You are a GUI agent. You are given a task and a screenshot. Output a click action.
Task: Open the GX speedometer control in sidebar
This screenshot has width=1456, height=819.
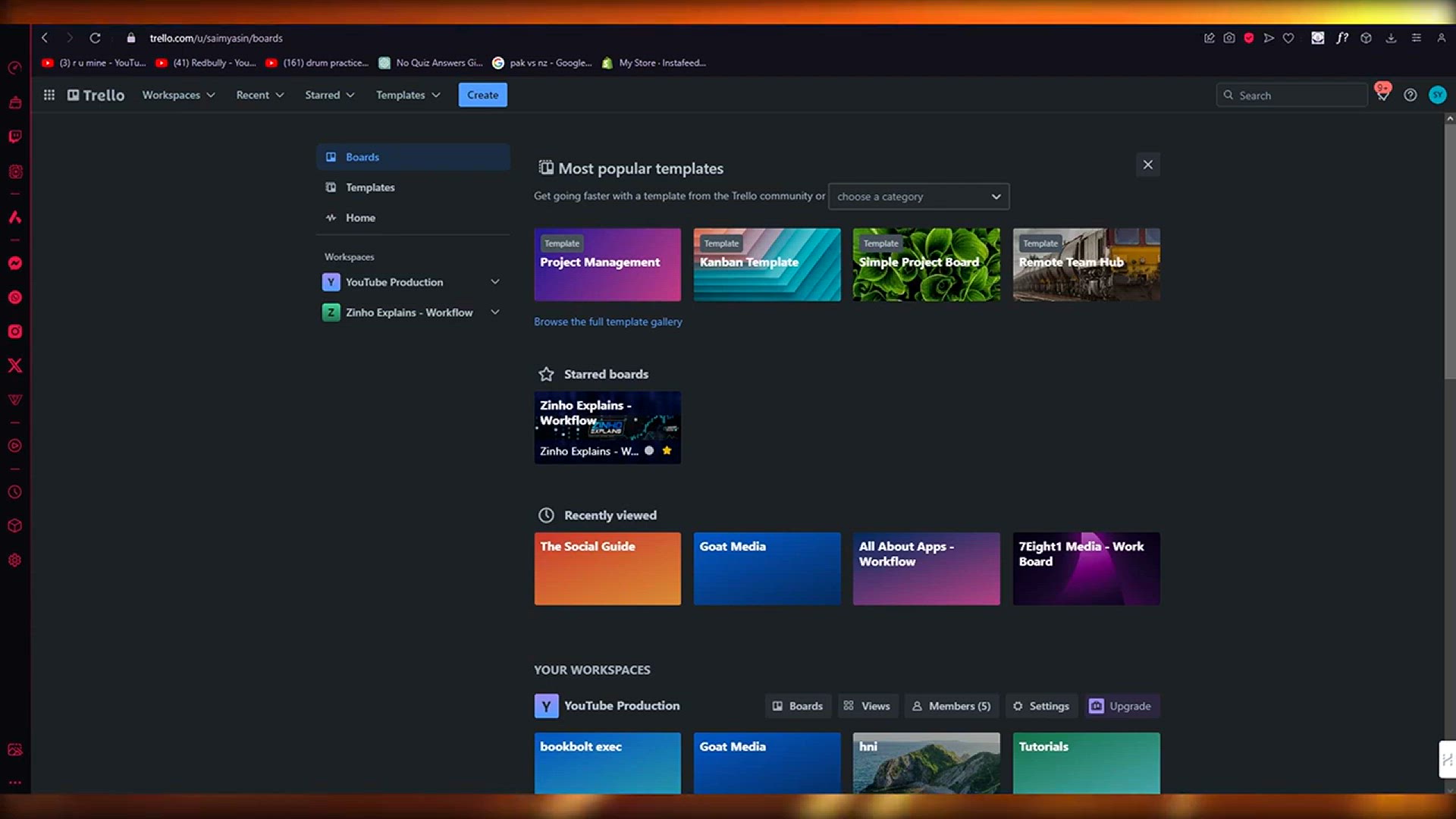pyautogui.click(x=15, y=68)
